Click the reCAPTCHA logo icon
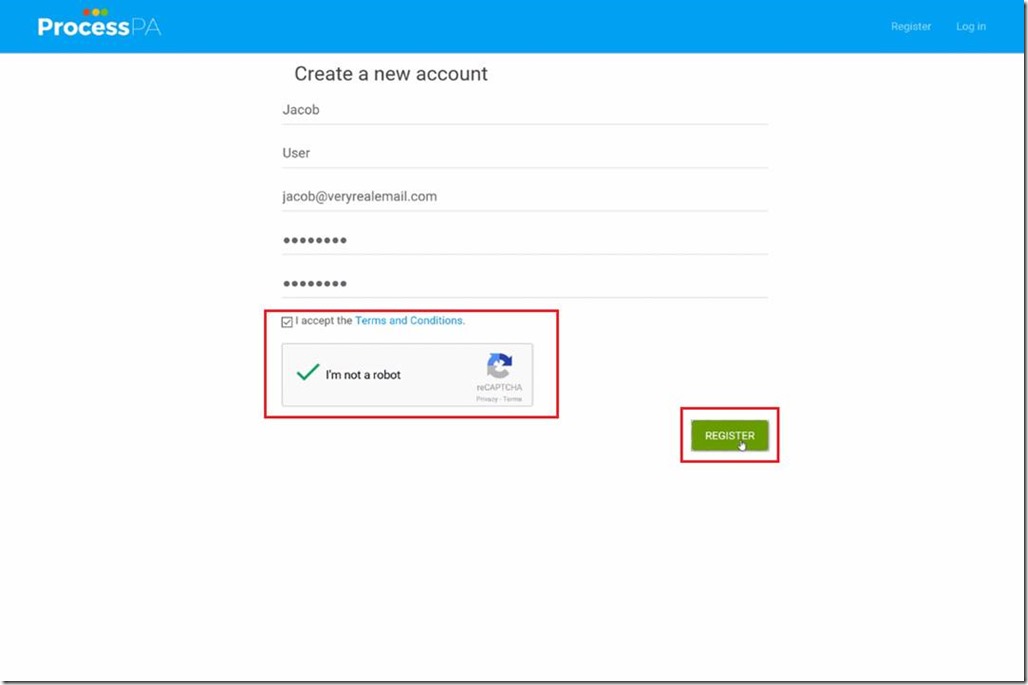The width and height of the screenshot is (1028, 685). point(499,365)
